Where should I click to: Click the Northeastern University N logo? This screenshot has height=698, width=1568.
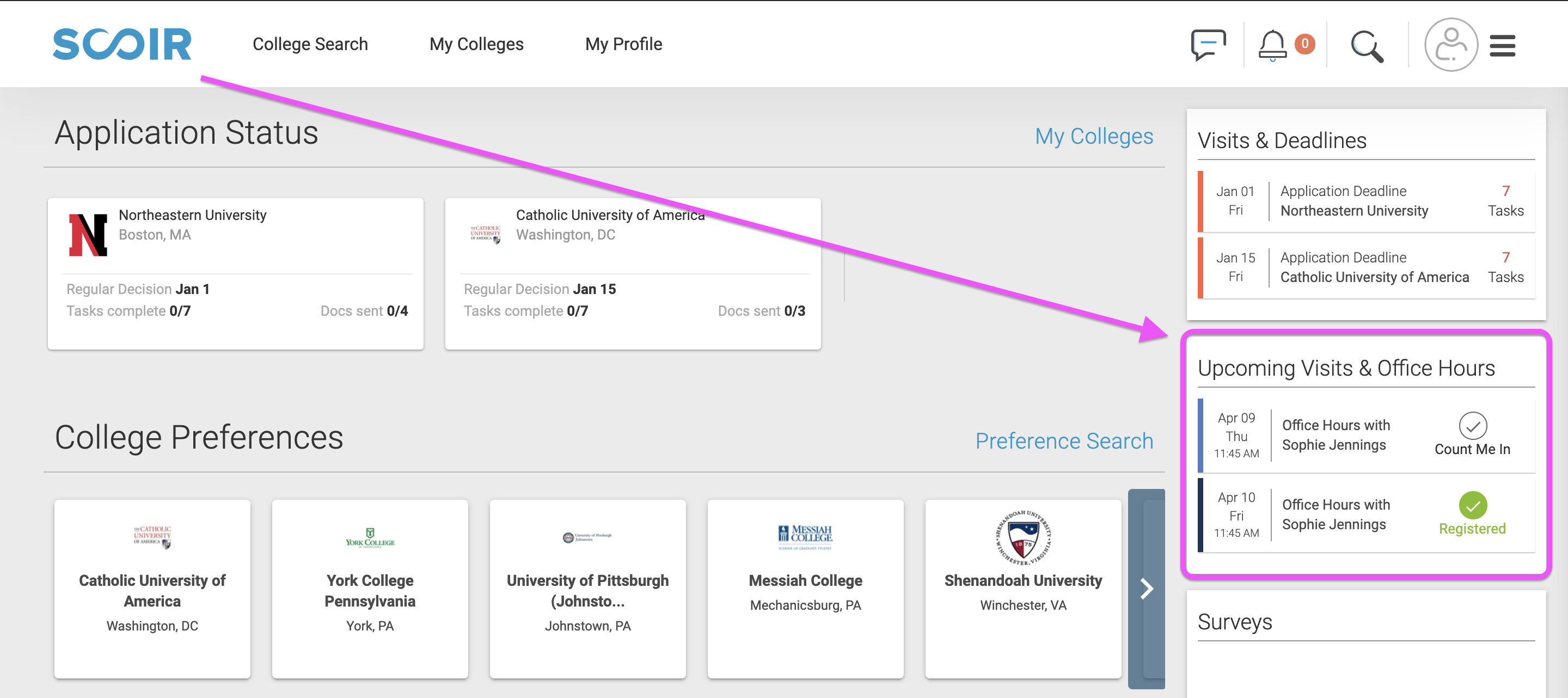tap(88, 234)
